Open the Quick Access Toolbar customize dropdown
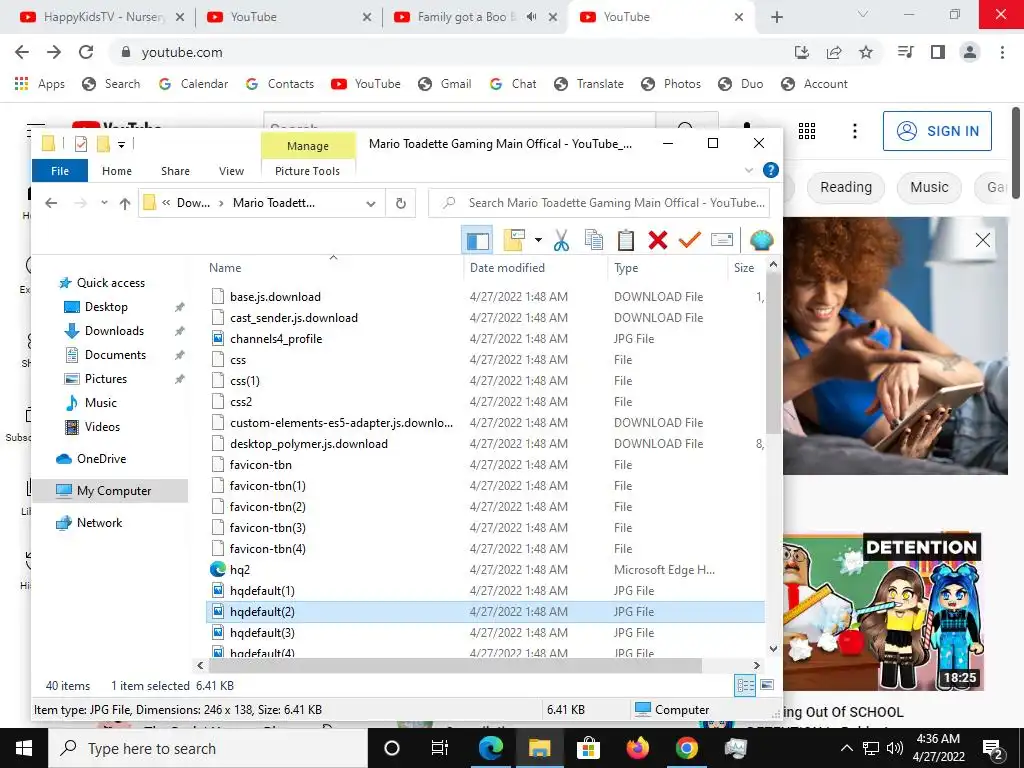Screen dimensions: 1024x768 tap(121, 144)
